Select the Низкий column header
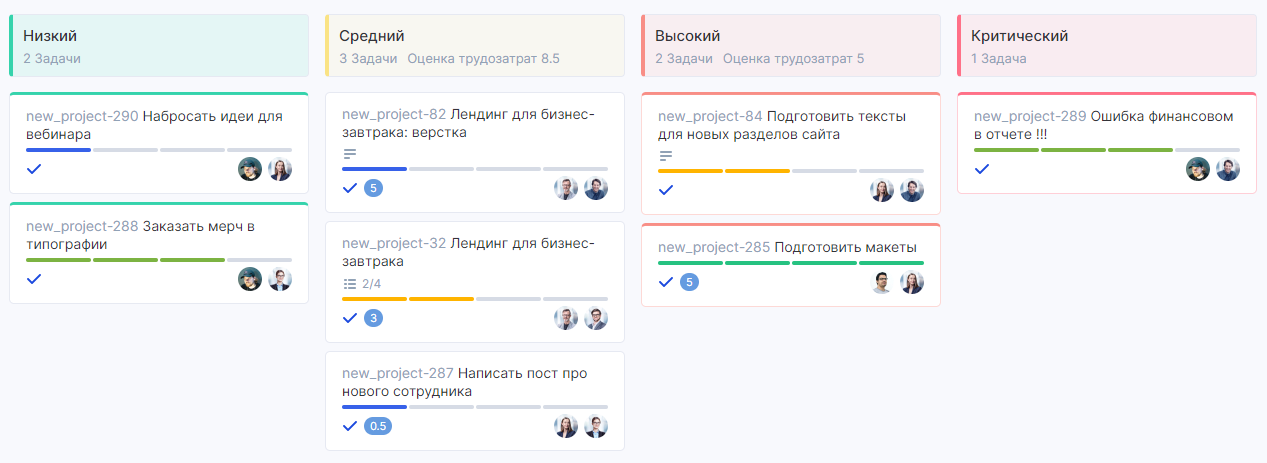 pos(159,46)
